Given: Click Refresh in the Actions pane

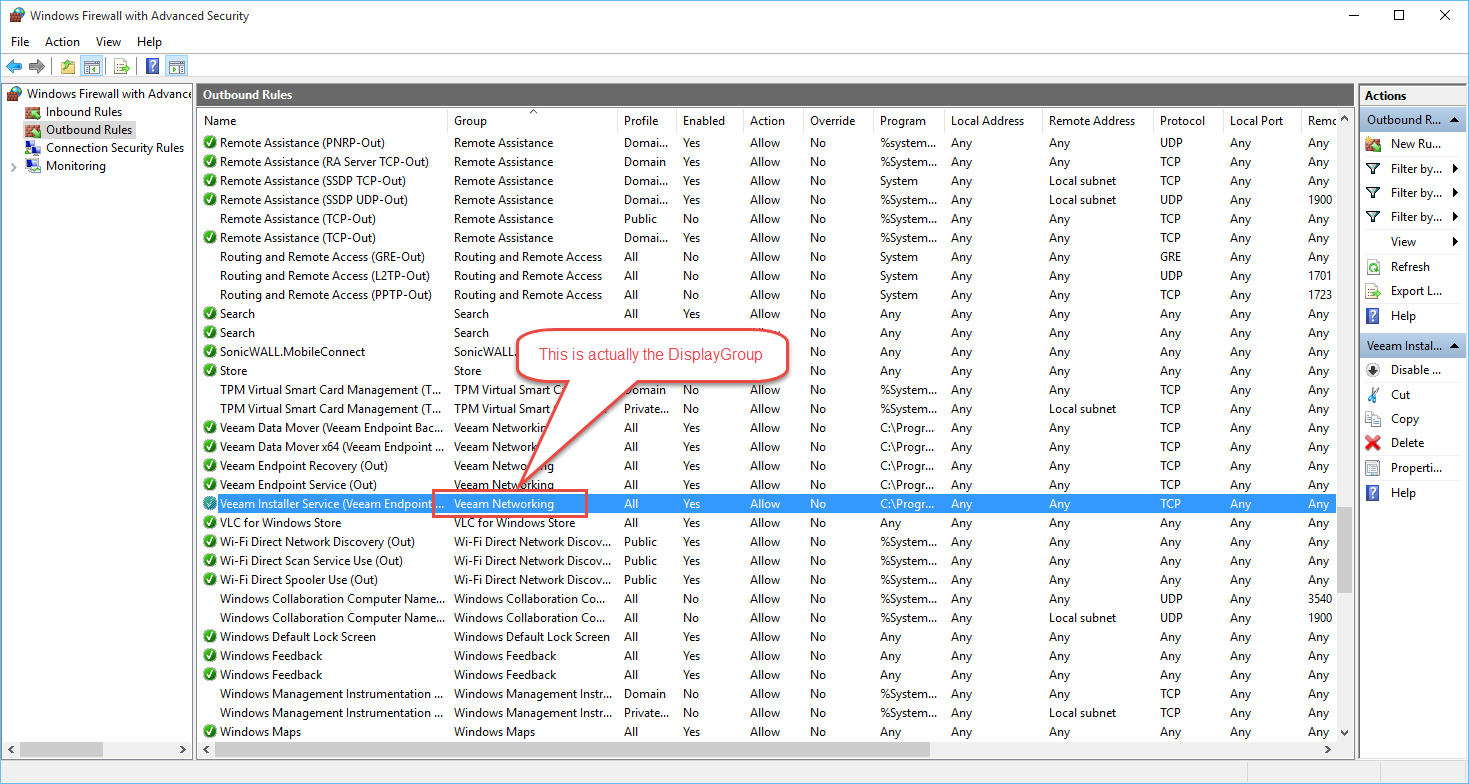Looking at the screenshot, I should 1410,267.
